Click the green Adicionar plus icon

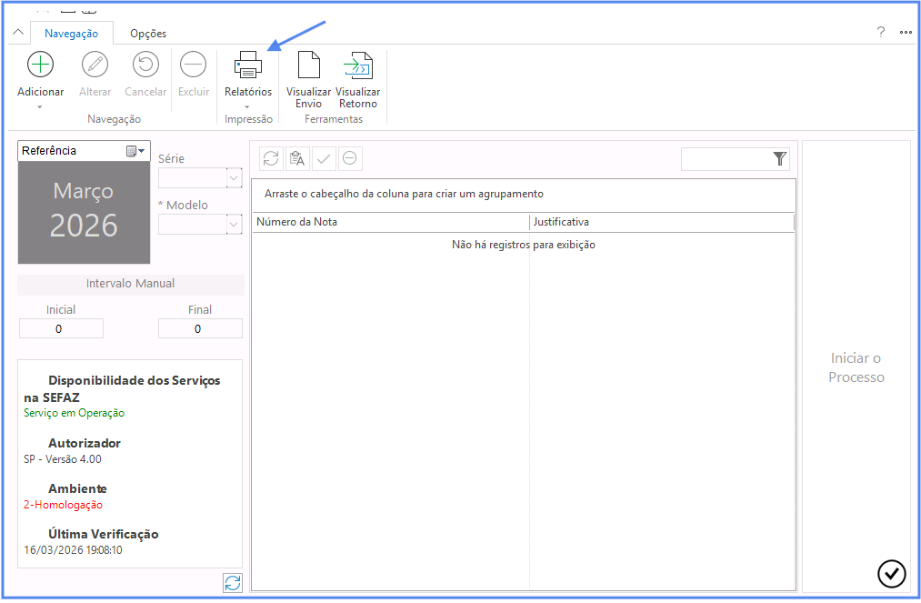tap(40, 65)
